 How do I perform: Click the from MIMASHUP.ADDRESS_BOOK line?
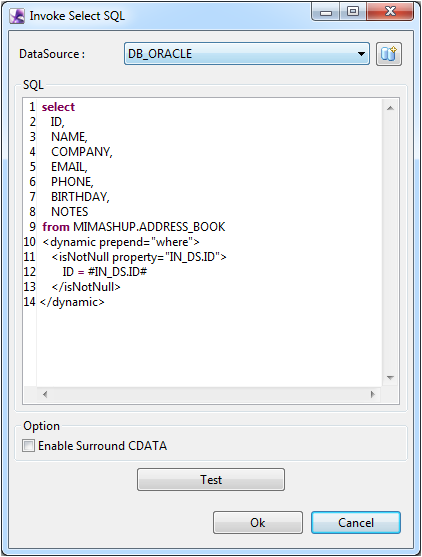pyautogui.click(x=134, y=227)
